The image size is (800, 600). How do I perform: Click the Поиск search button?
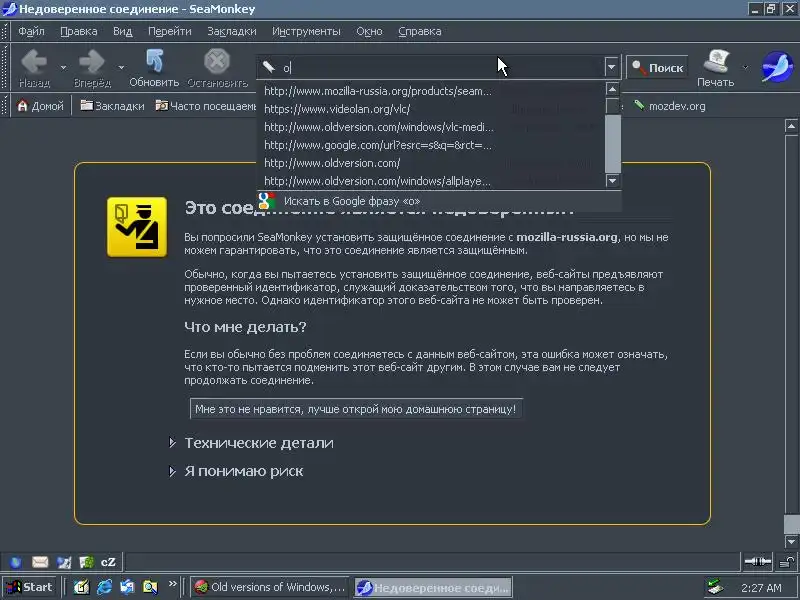[x=657, y=67]
